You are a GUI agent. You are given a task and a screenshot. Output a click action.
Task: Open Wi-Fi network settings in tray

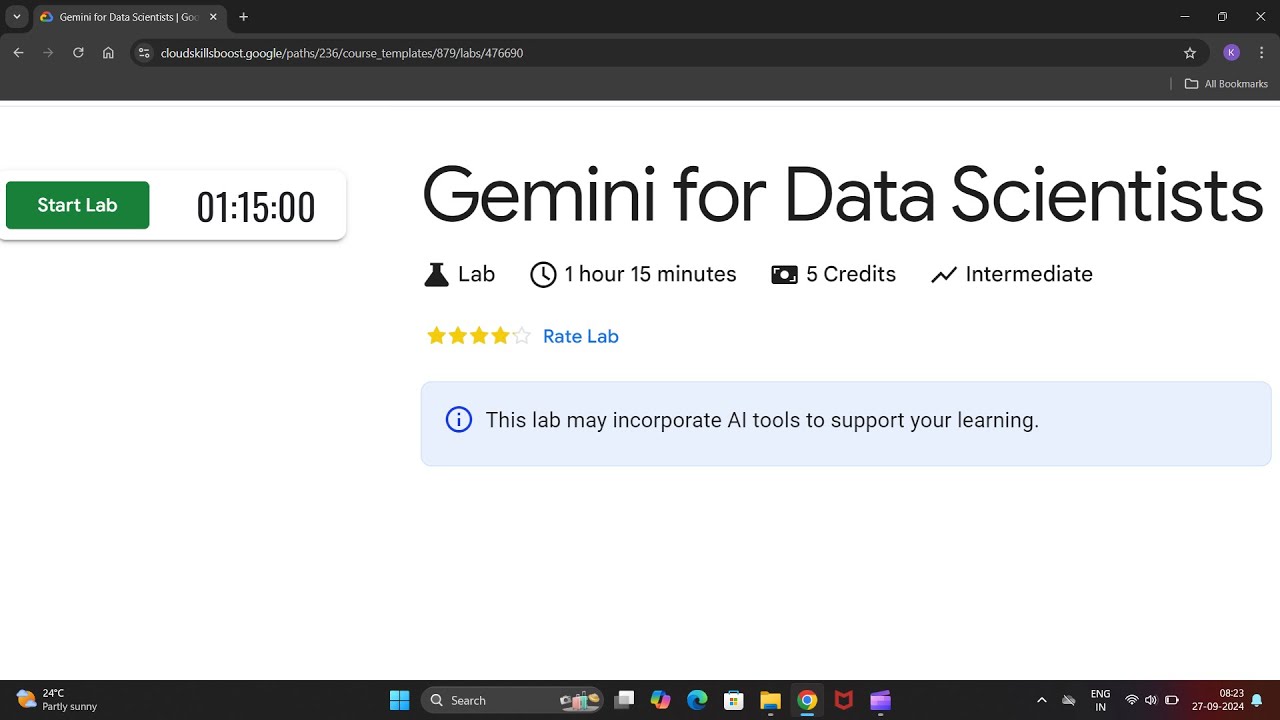pyautogui.click(x=1132, y=700)
